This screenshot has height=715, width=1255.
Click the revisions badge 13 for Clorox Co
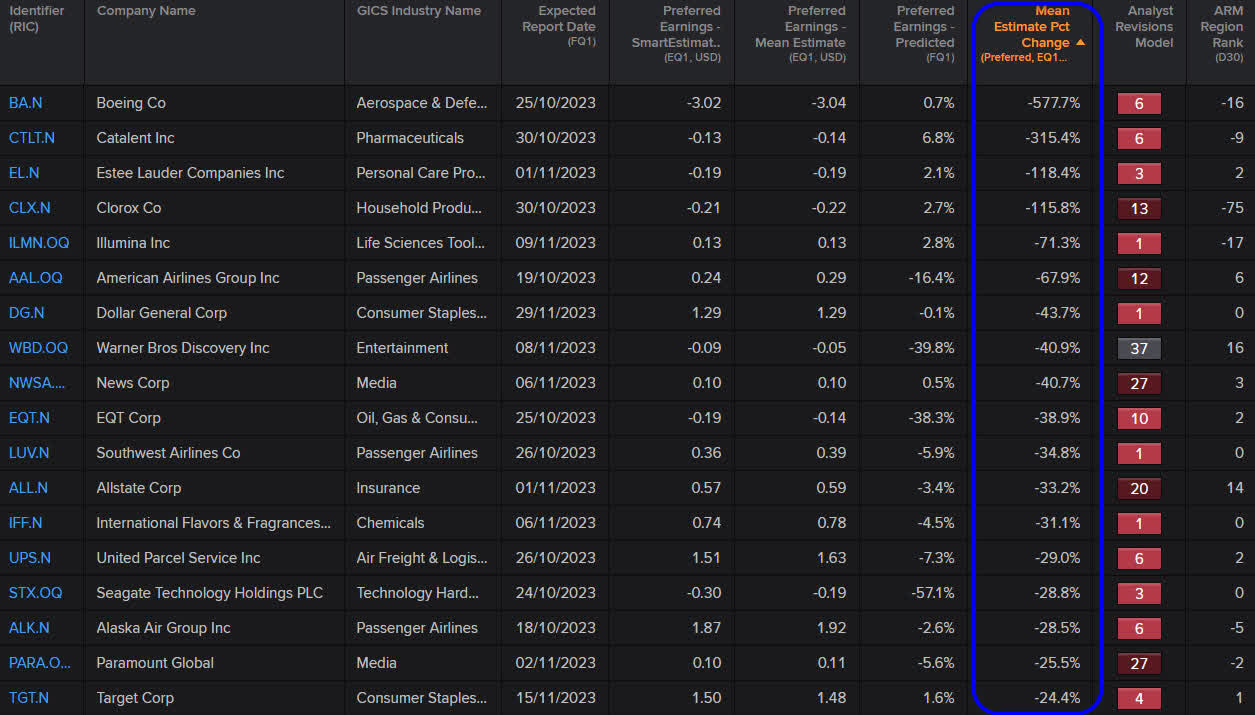point(1139,208)
